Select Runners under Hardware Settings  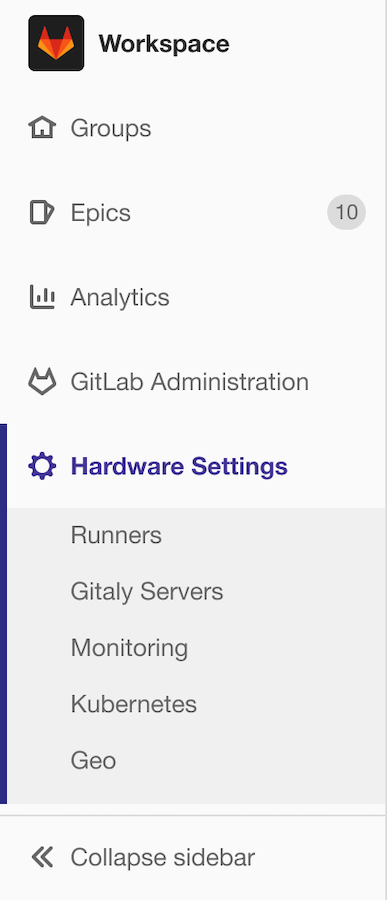click(x=116, y=535)
